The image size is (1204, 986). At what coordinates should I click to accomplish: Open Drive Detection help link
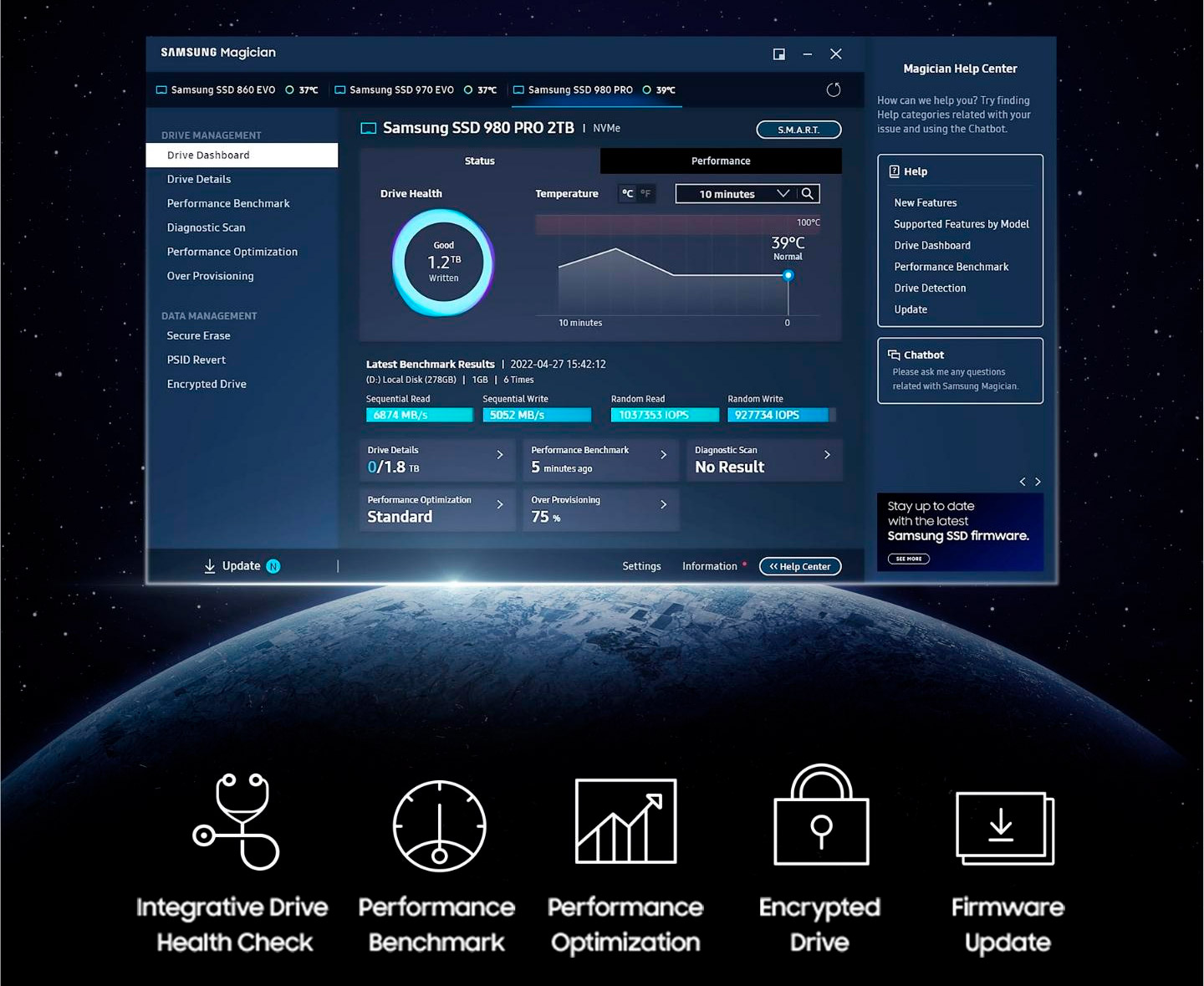point(930,289)
